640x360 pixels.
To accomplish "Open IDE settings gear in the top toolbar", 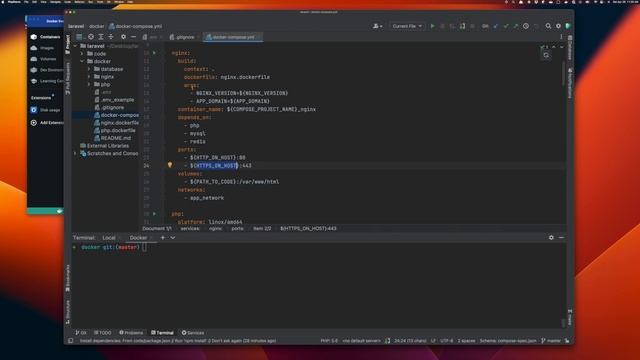I will pos(558,26).
